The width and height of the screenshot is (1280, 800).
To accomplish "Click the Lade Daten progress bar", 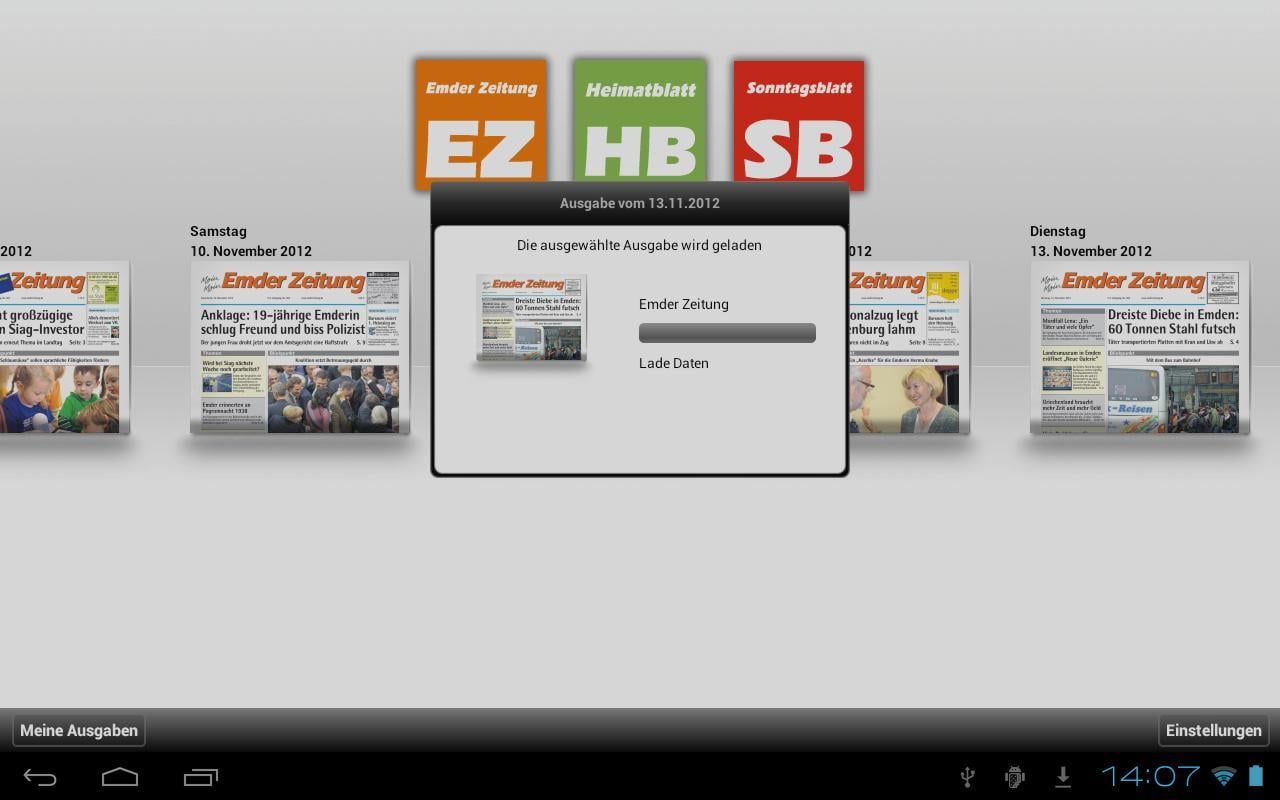I will 727,333.
